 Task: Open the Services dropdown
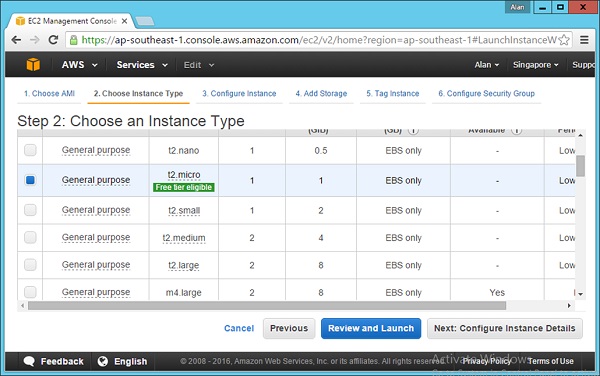pos(142,65)
